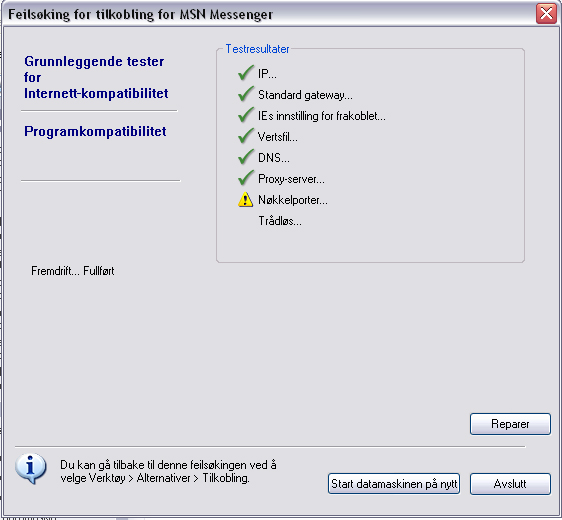
Task: Click the blue information bubble icon
Action: pos(31,469)
